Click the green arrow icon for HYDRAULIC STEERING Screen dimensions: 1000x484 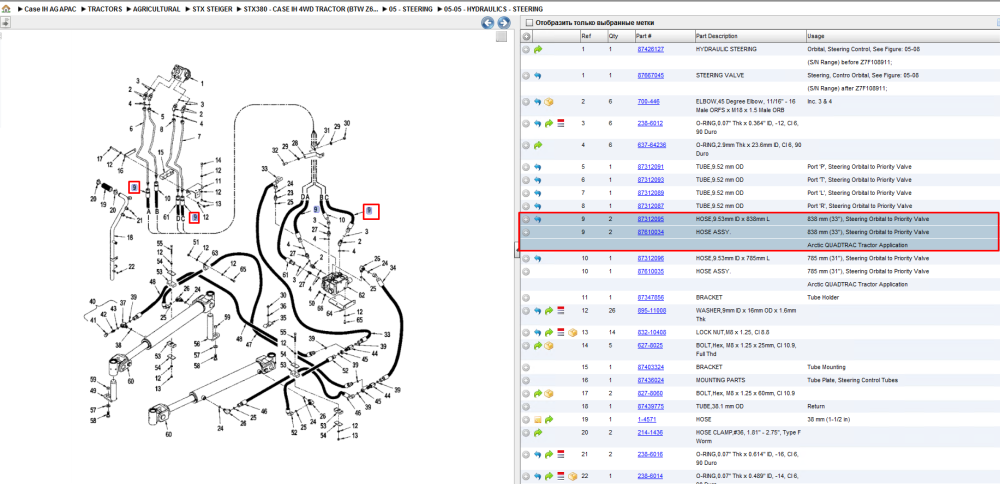click(x=538, y=49)
